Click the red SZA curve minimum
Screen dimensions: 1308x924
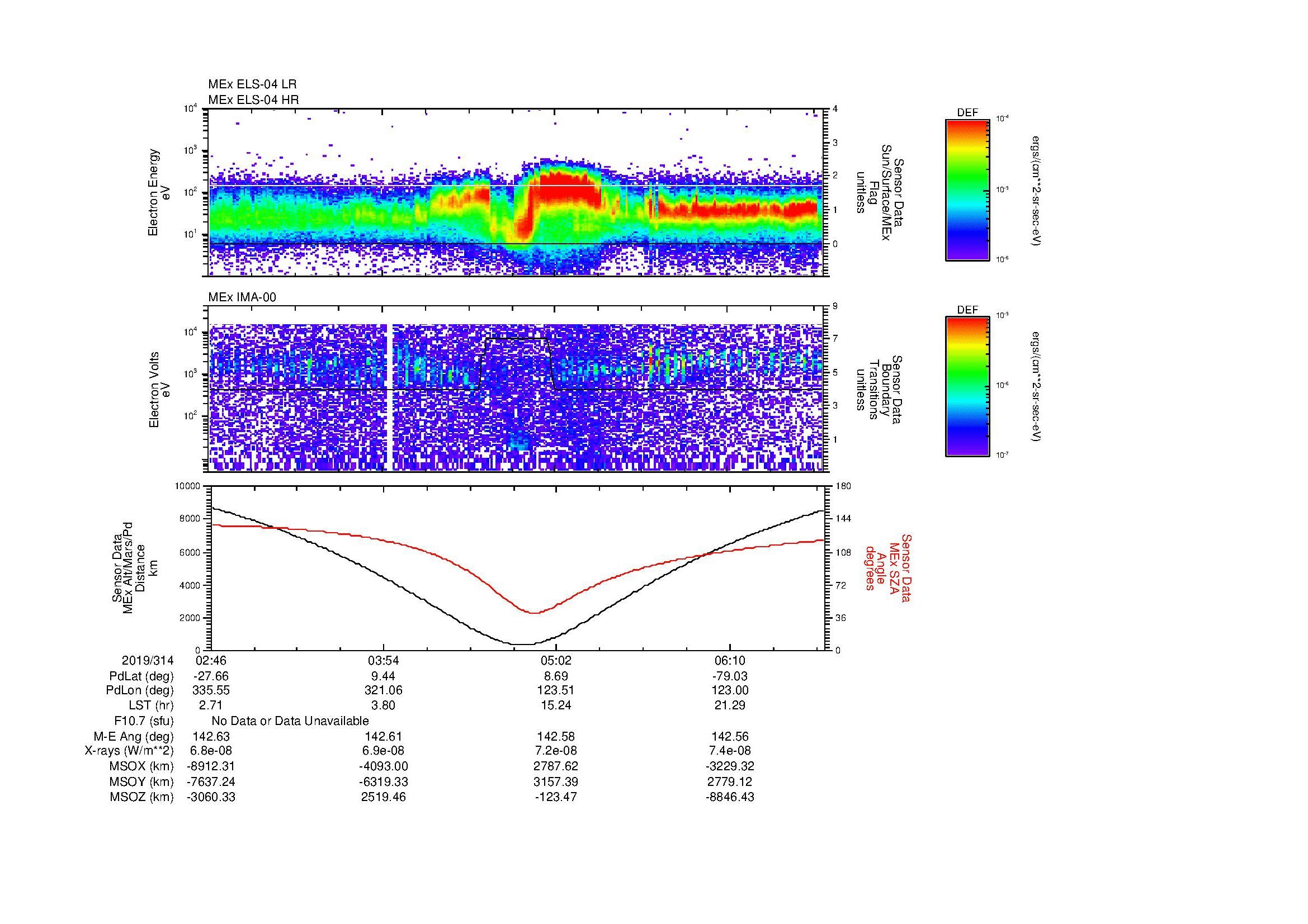[534, 613]
